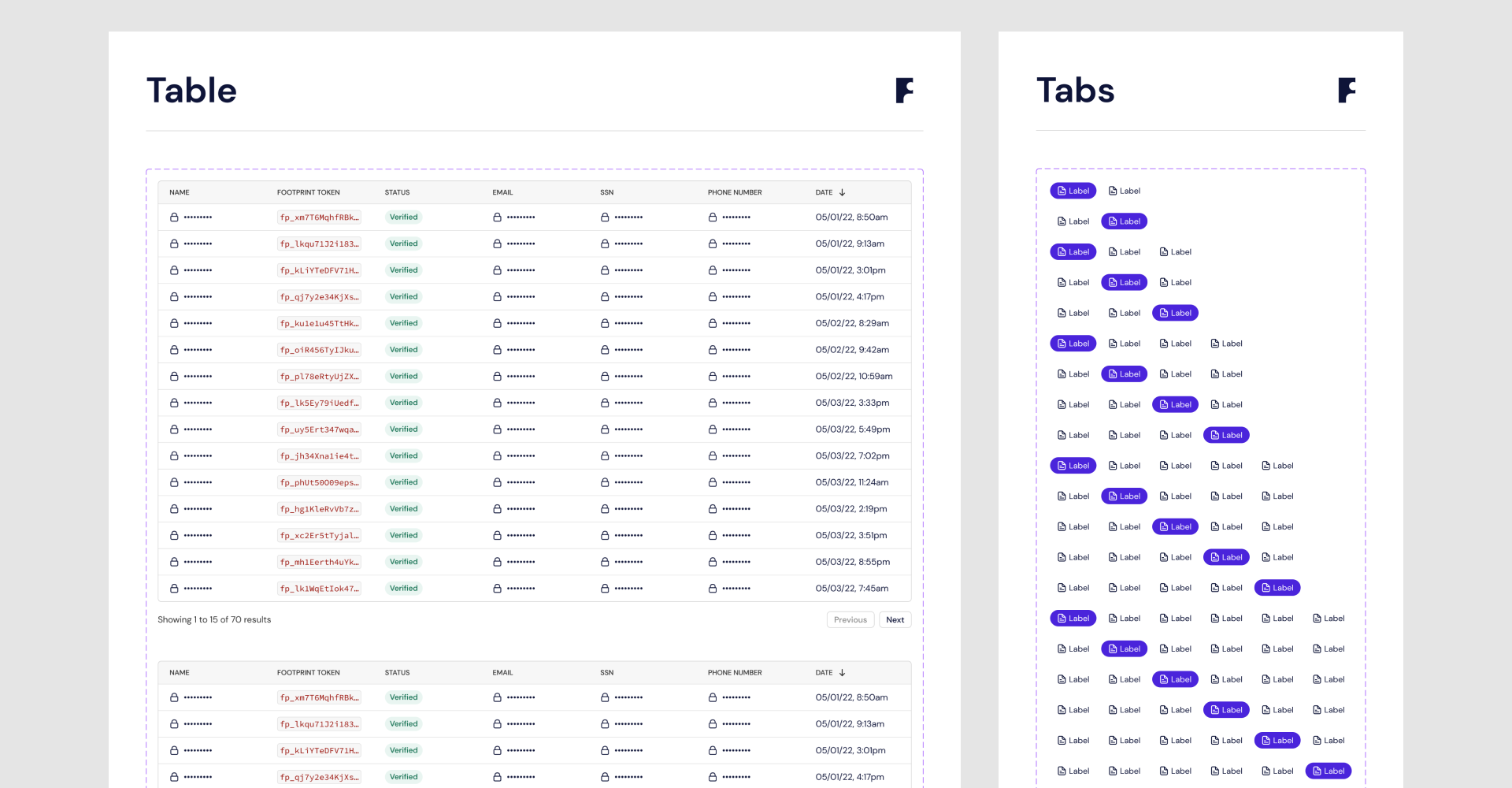Select the inactive Label tab in the topmost tab row
Screen dimensions: 1512x788
point(1124,191)
